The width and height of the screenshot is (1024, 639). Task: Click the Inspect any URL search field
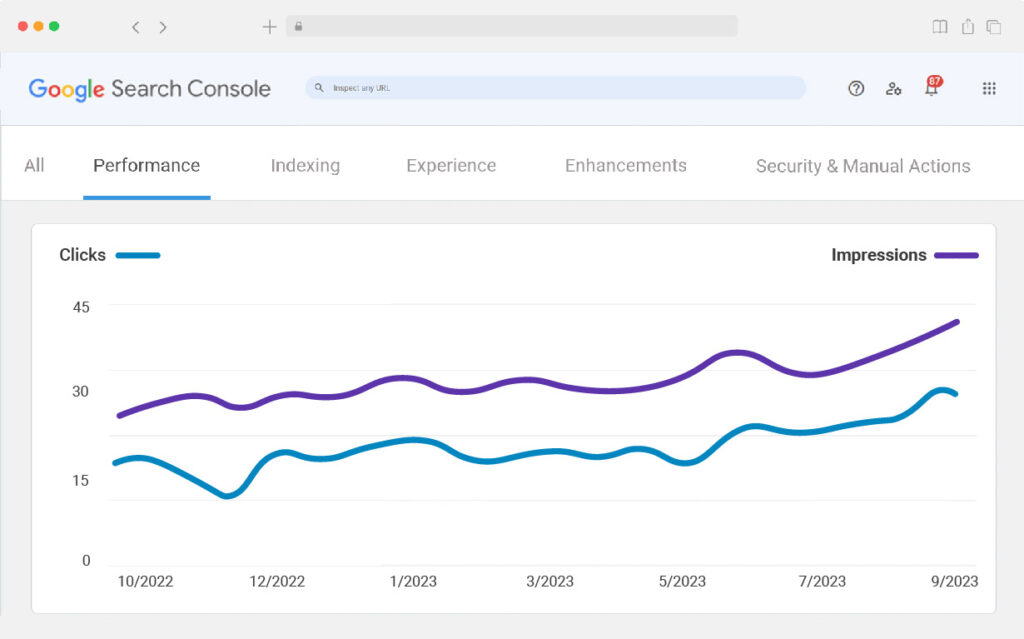560,88
